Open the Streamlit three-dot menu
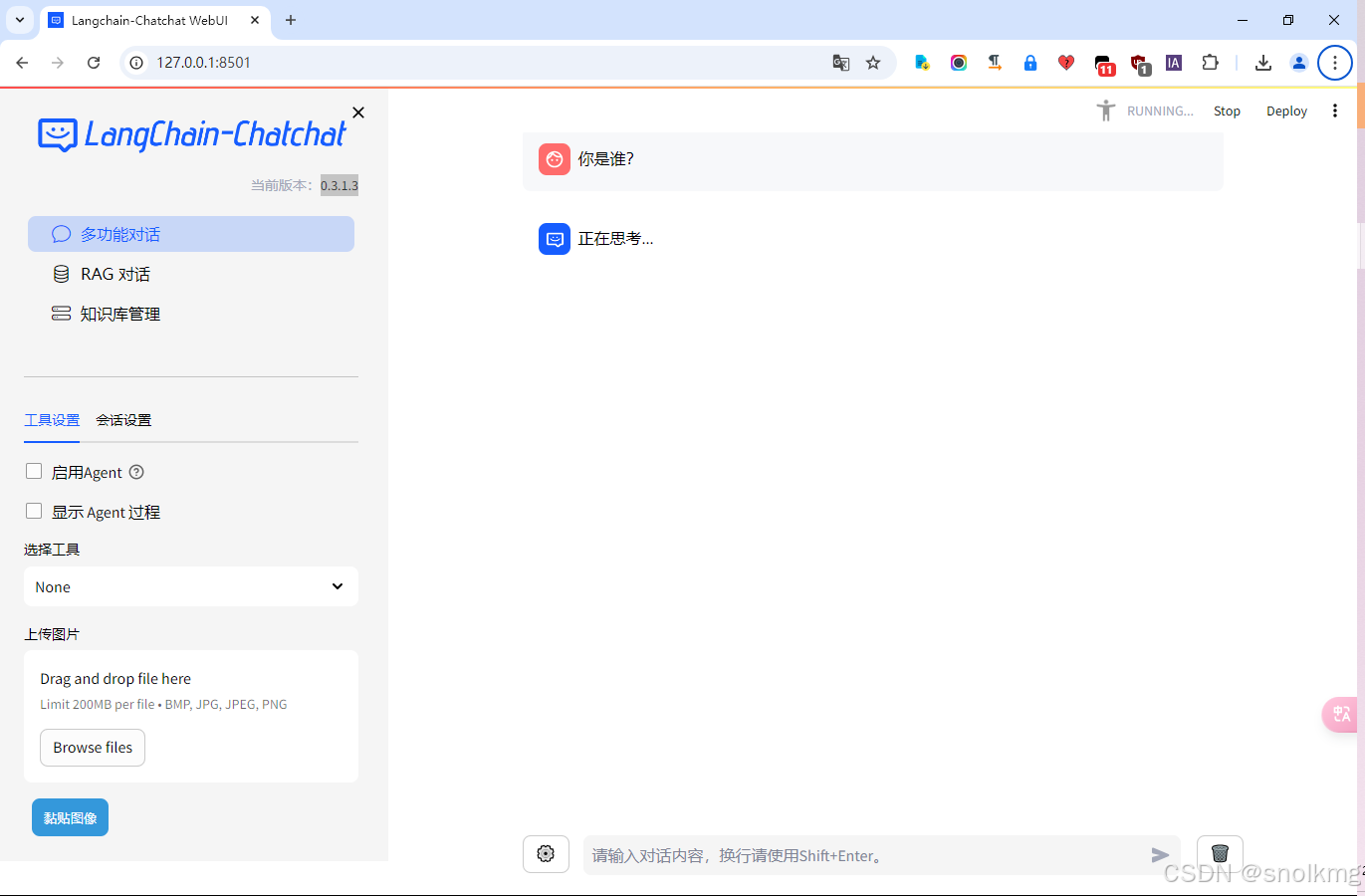Image resolution: width=1365 pixels, height=896 pixels. tap(1334, 111)
